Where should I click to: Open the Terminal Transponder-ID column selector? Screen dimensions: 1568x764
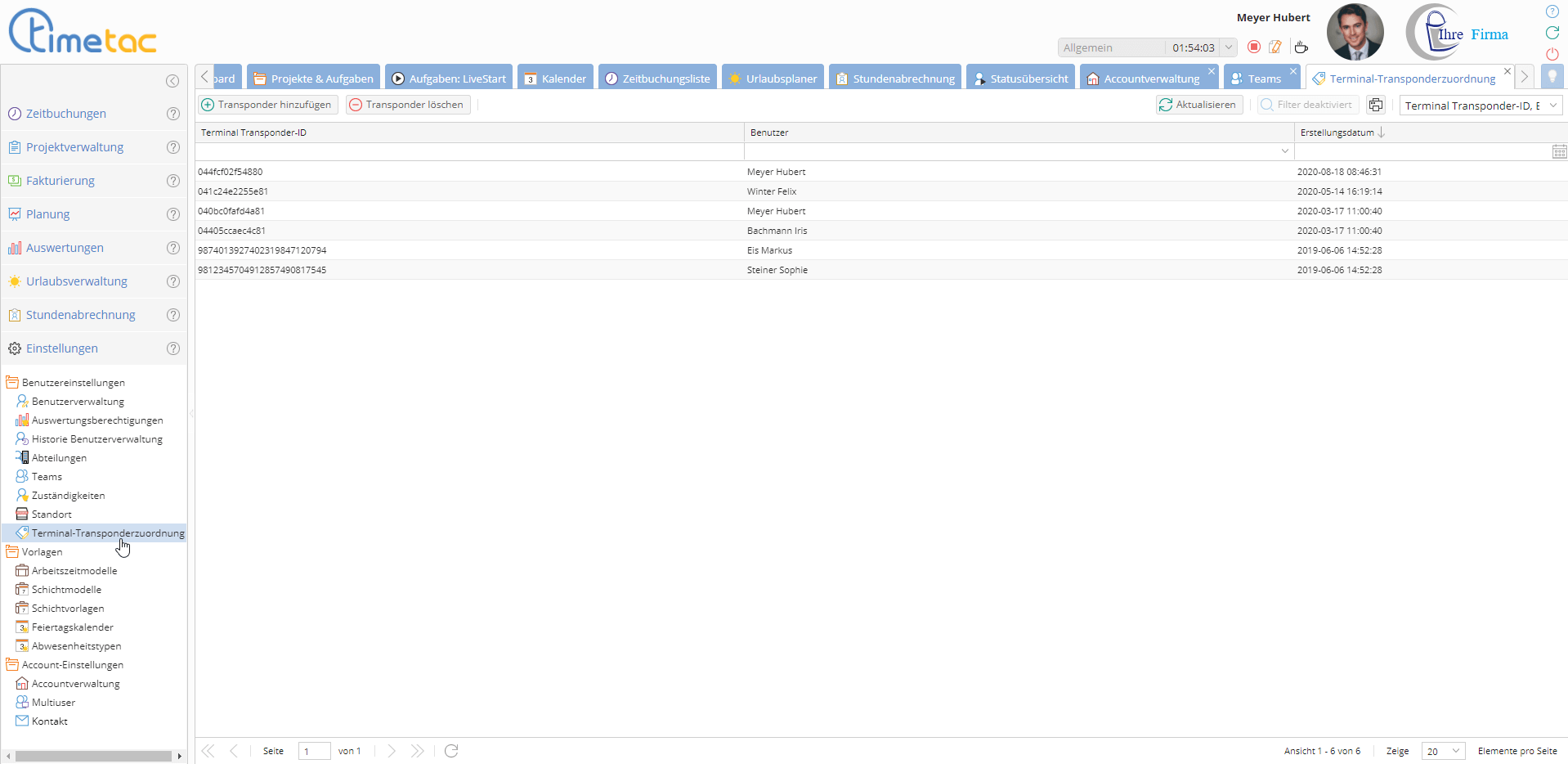[1480, 106]
